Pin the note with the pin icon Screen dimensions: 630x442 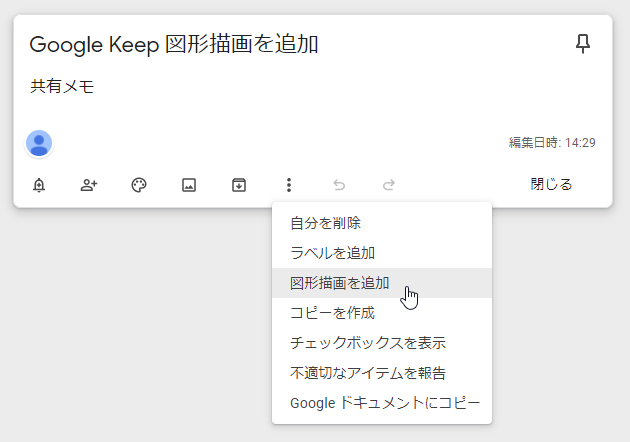583,43
